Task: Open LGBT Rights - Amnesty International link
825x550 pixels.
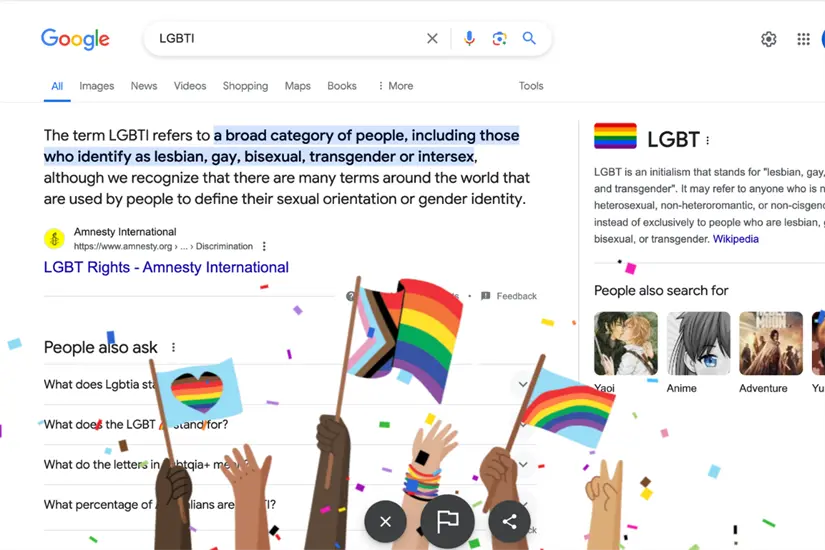Action: [166, 267]
